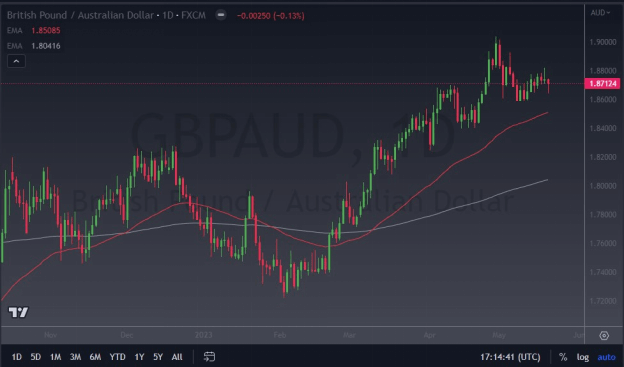Select the YTD time range

[x=117, y=357]
